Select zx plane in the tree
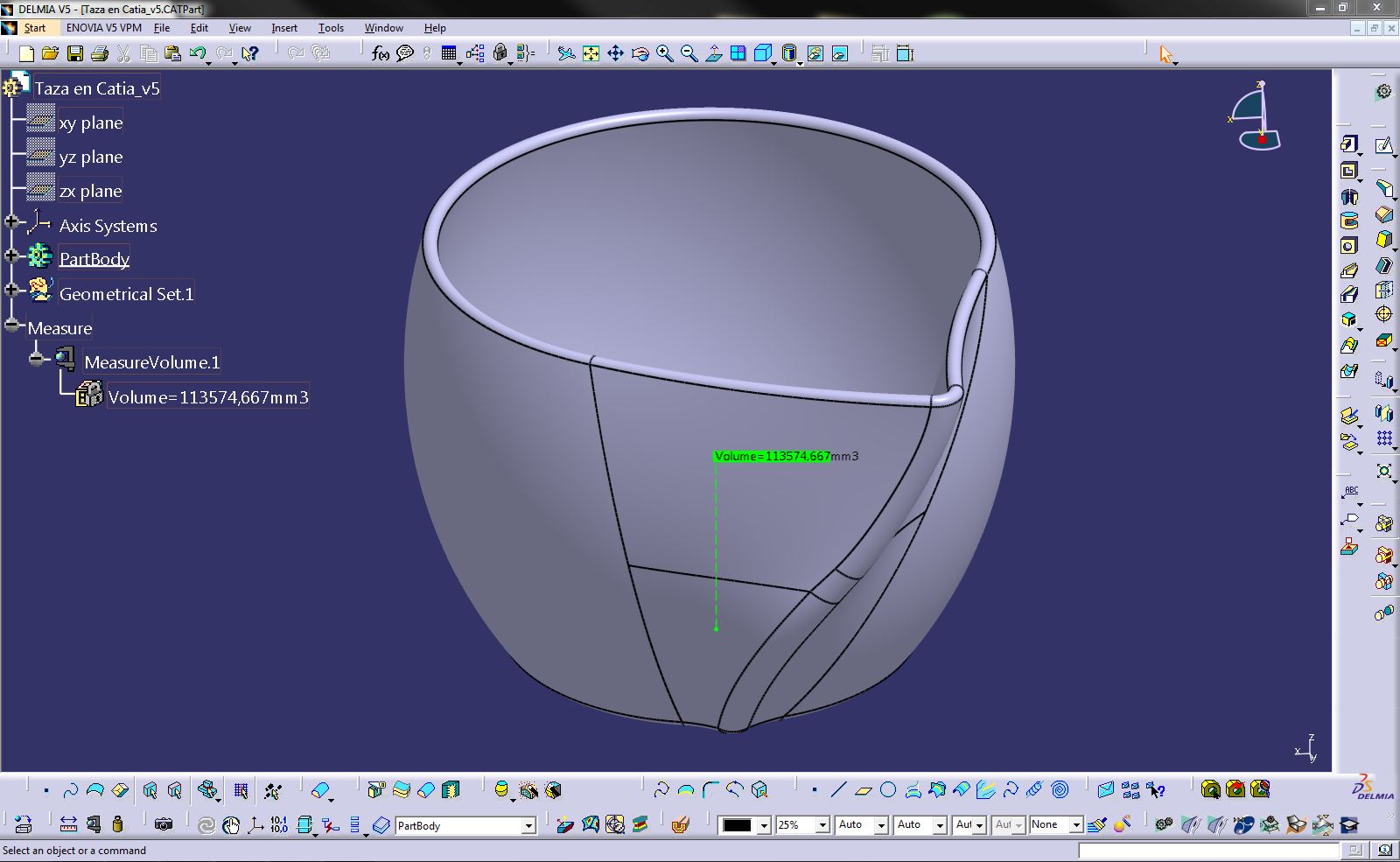 [x=91, y=191]
